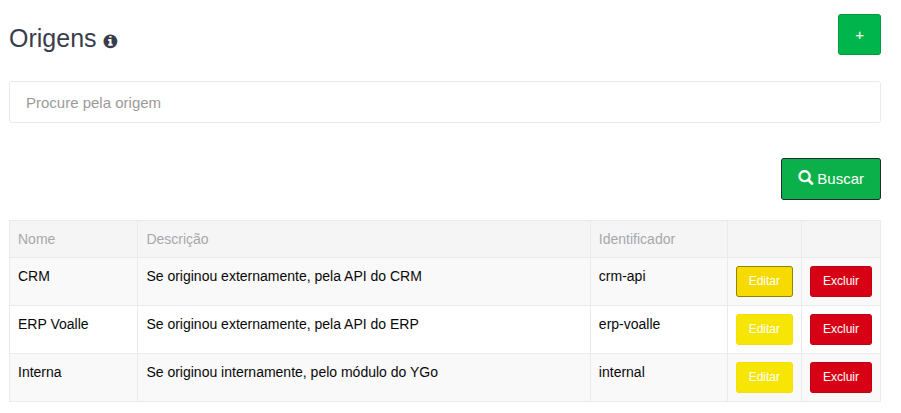Delete the CRM origin
Viewport: 901px width, 413px height.
[840, 281]
